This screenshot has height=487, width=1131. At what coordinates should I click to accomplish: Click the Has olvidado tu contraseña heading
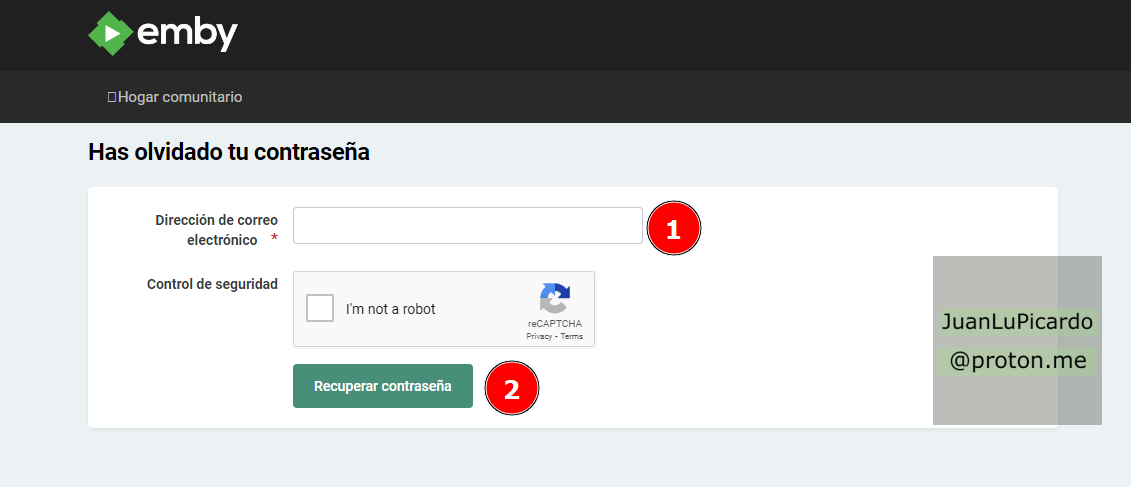[x=229, y=152]
